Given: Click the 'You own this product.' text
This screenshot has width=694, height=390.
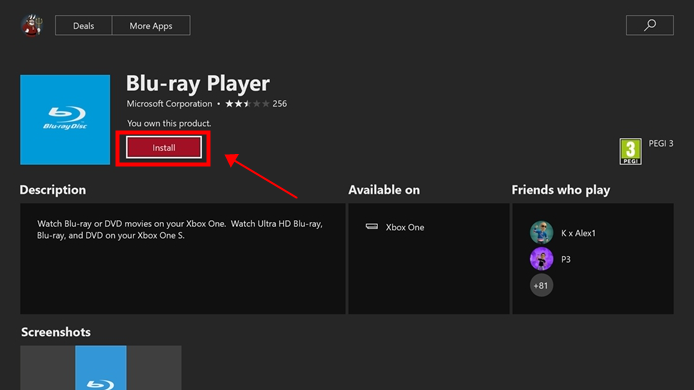Looking at the screenshot, I should point(169,124).
